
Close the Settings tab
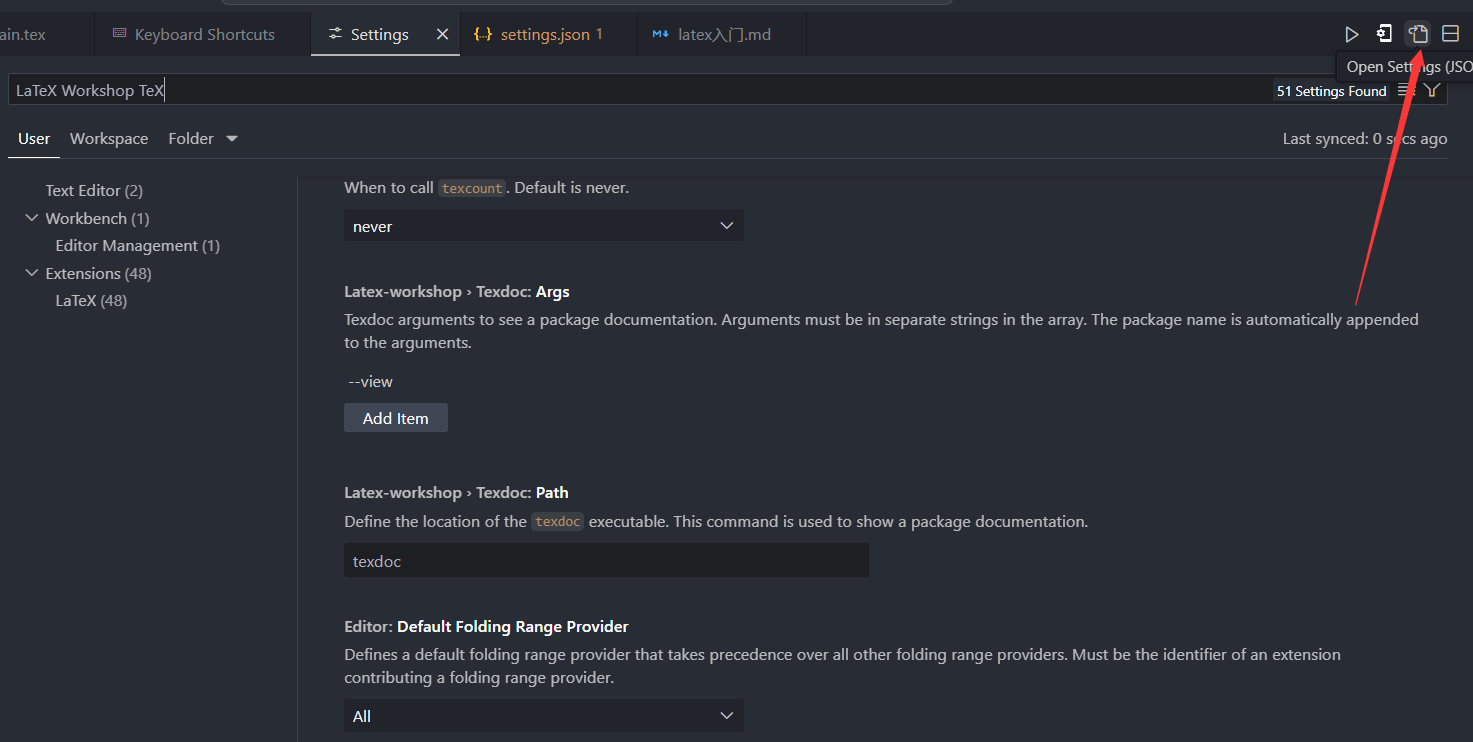pyautogui.click(x=442, y=34)
